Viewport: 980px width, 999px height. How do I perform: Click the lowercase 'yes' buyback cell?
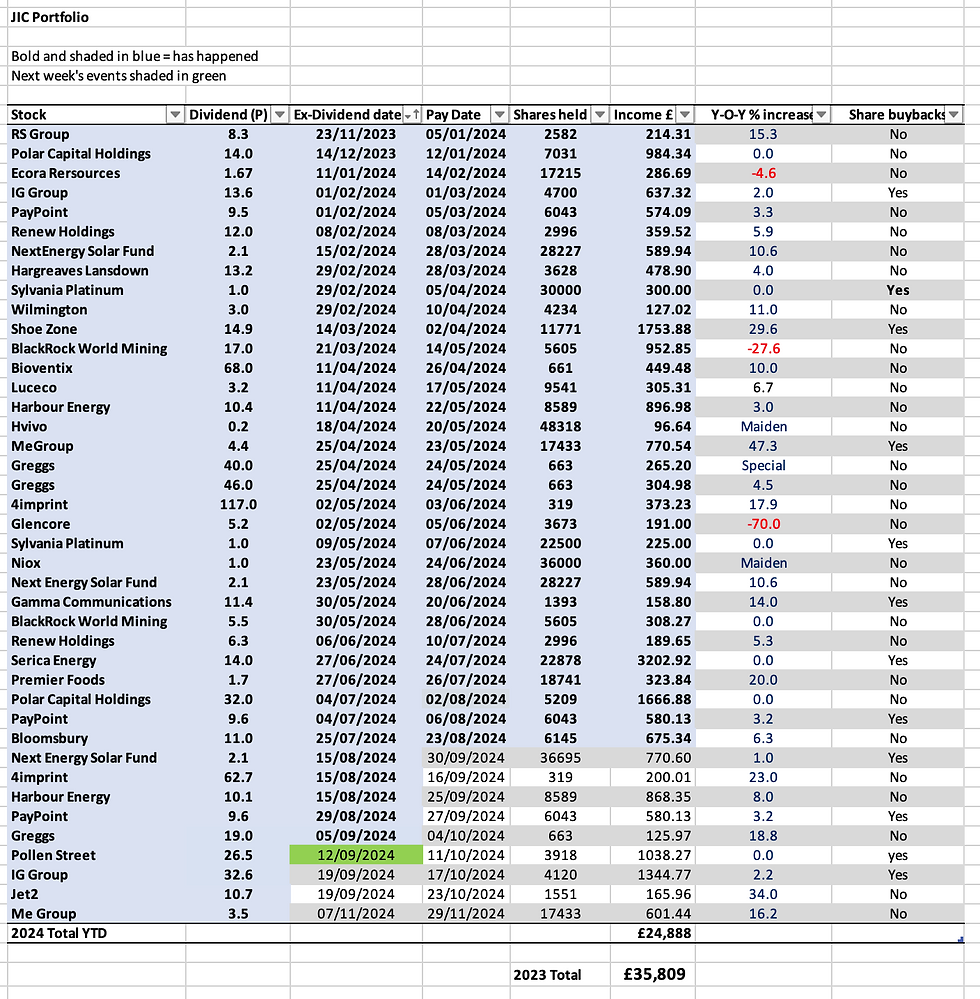tap(898, 855)
